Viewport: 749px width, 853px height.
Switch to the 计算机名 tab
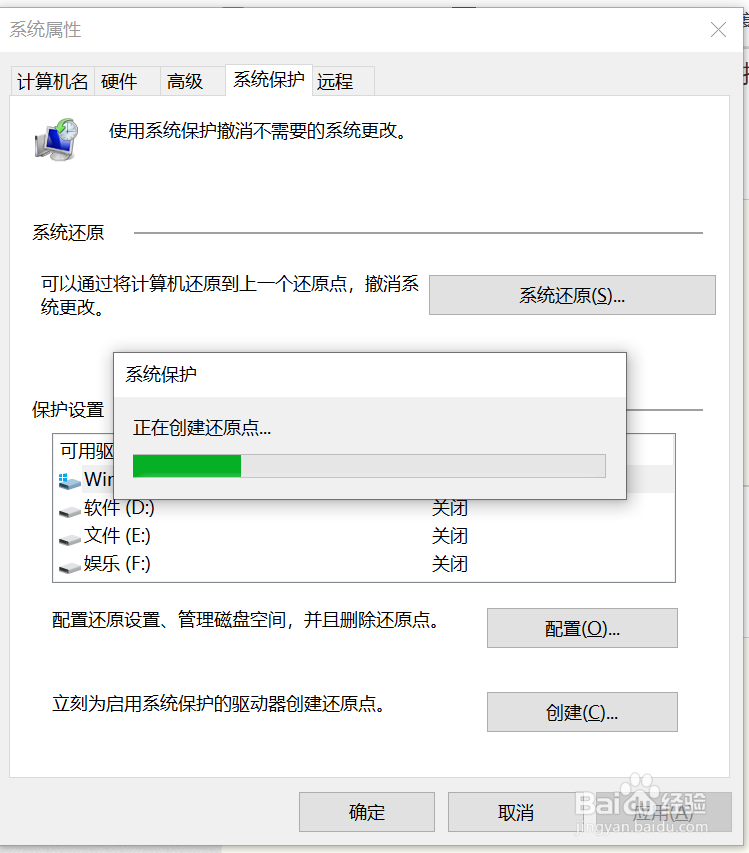pos(51,81)
